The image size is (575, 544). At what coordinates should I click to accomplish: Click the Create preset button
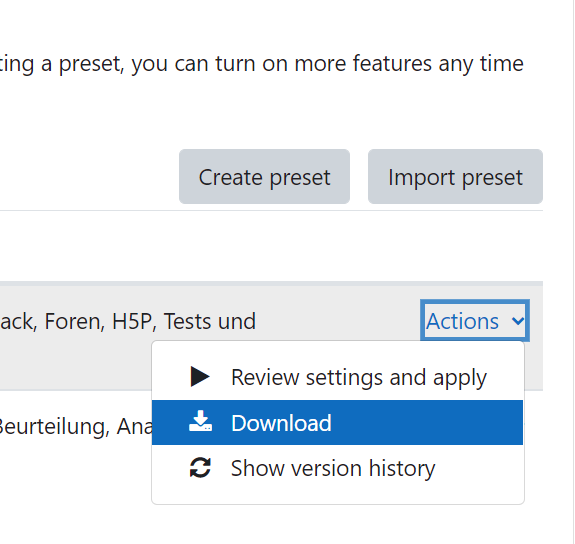264,176
